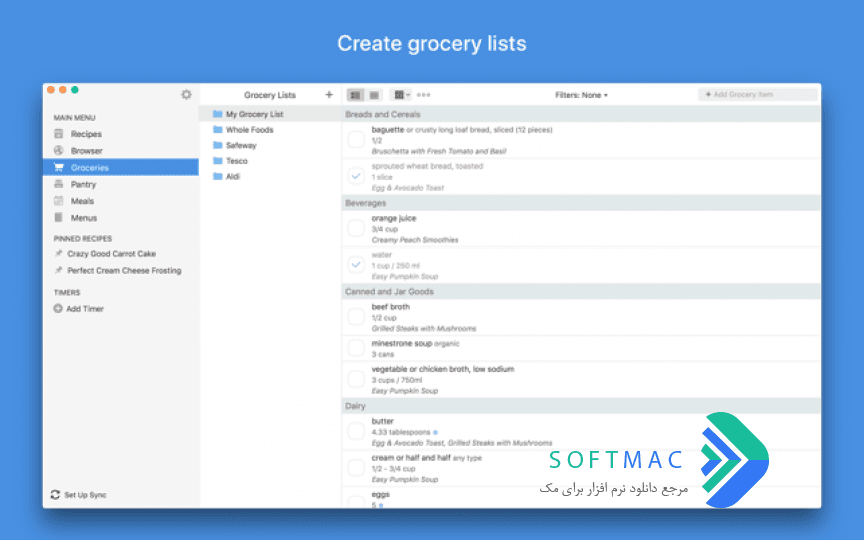The width and height of the screenshot is (864, 540).
Task: Click the Add Grocery Item field
Action: [758, 95]
